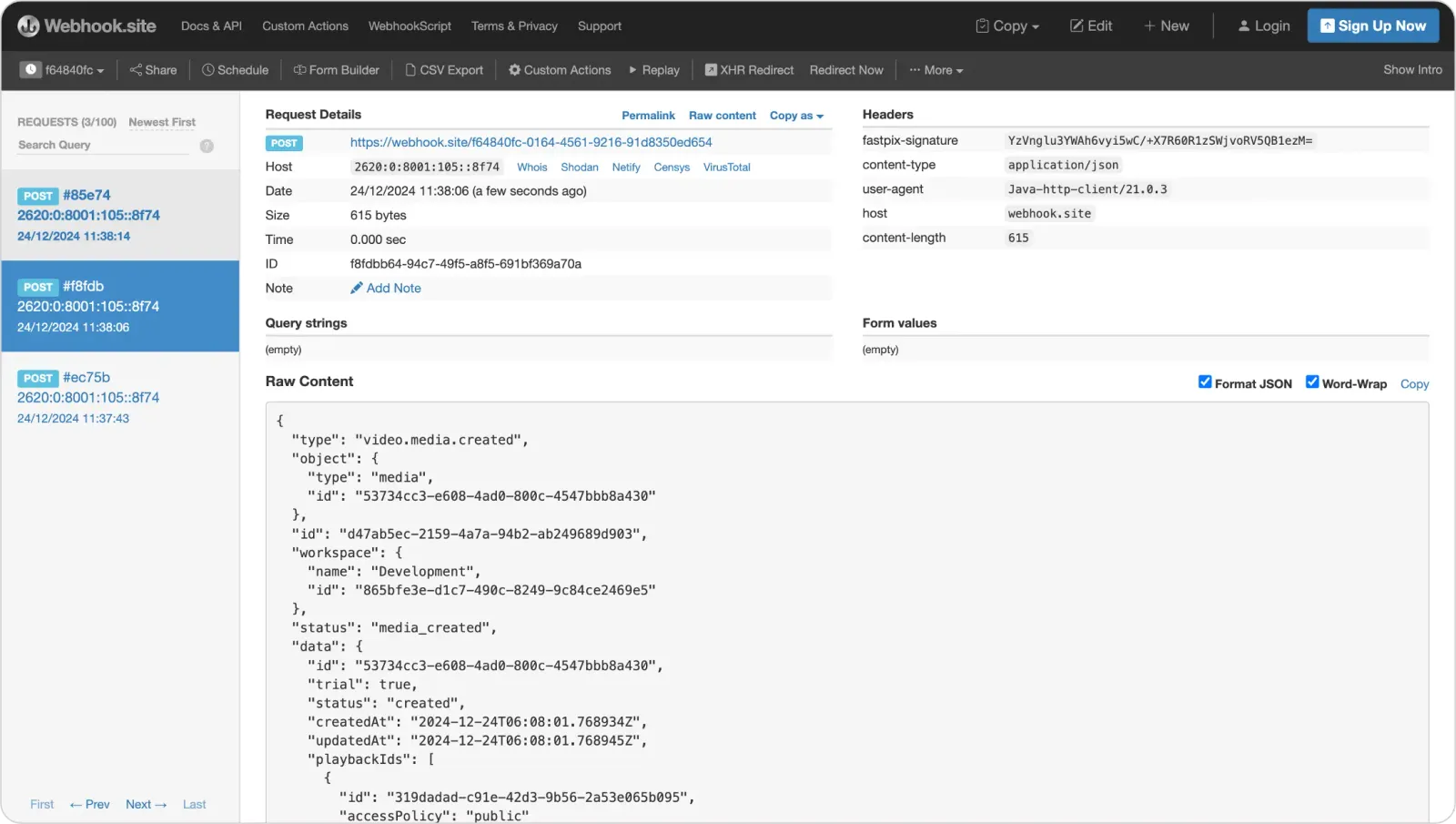Click the Raw content link
This screenshot has width=1456, height=824.
(x=723, y=116)
